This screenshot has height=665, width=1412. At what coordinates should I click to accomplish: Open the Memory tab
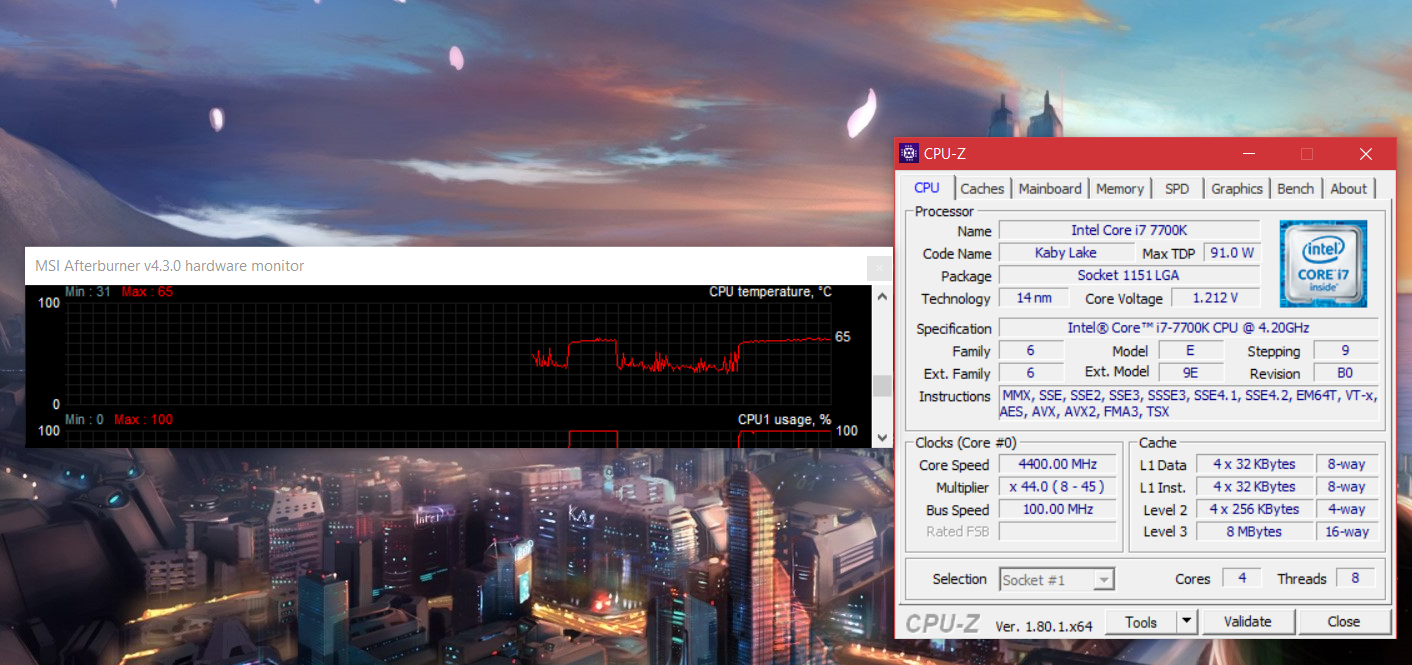point(1119,188)
